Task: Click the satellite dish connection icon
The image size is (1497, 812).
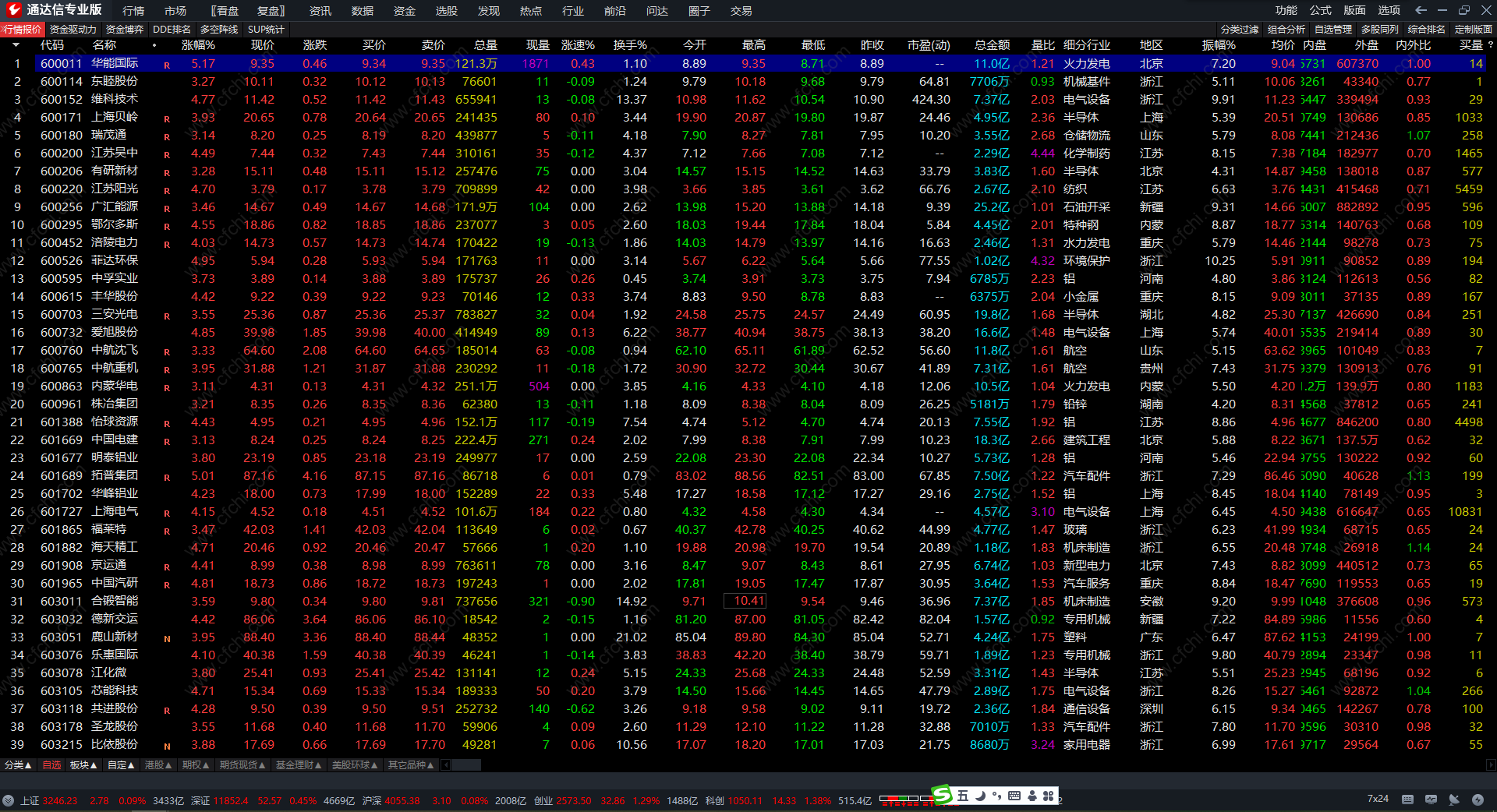Action: pos(1454,800)
